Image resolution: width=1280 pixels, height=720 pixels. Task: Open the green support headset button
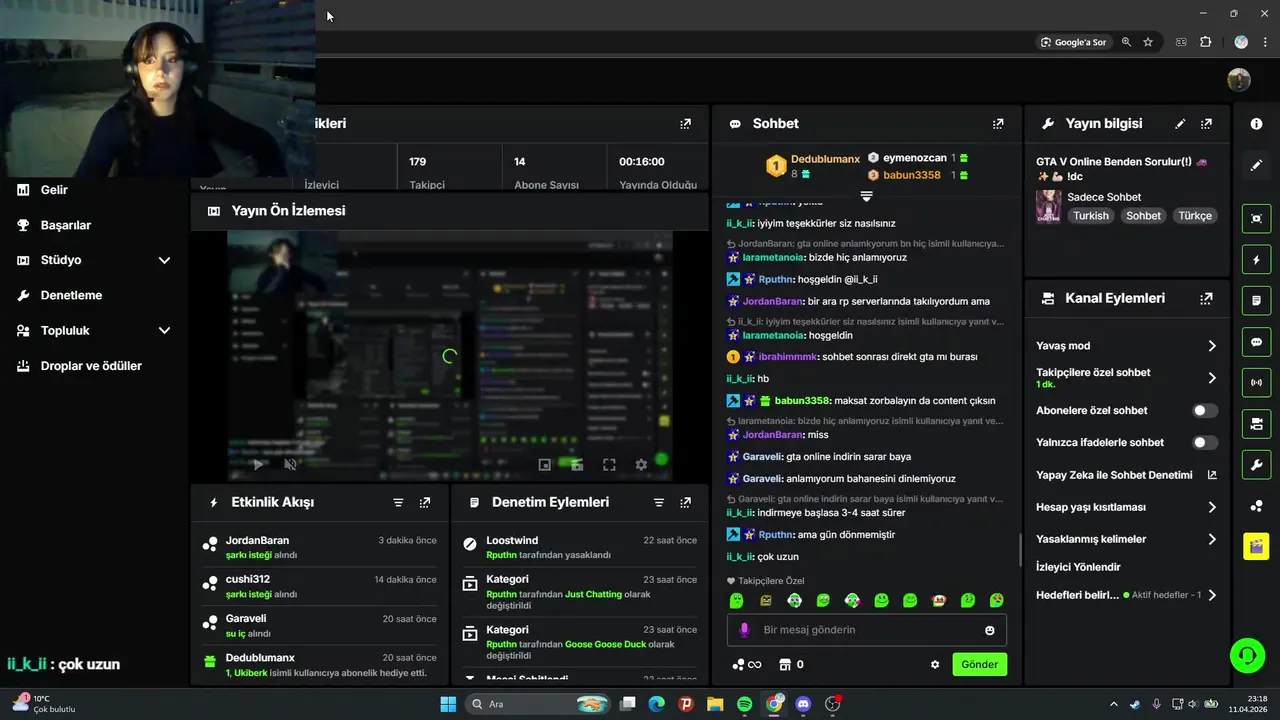(x=1247, y=656)
